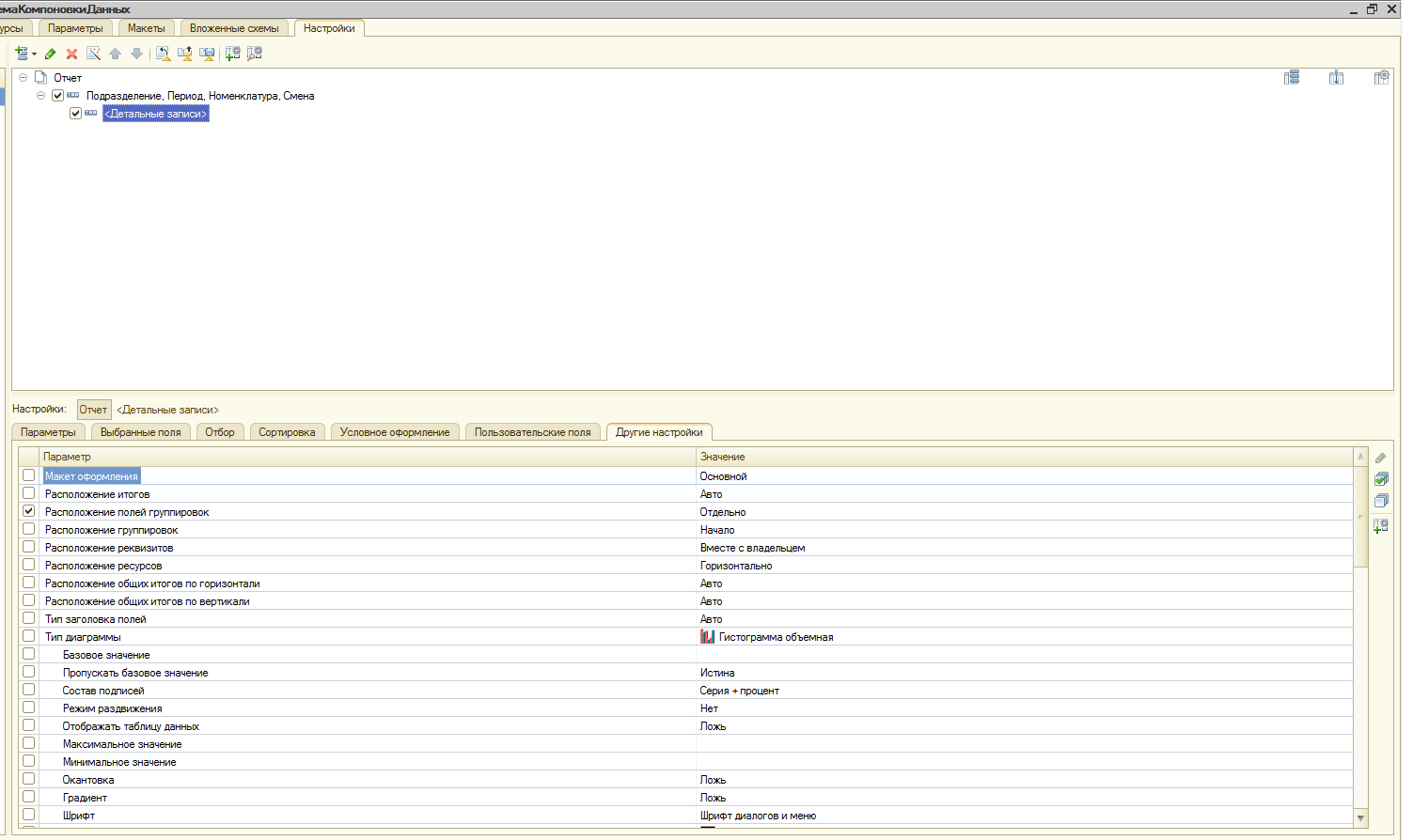Click the stacked rows icon at top right

[1292, 78]
